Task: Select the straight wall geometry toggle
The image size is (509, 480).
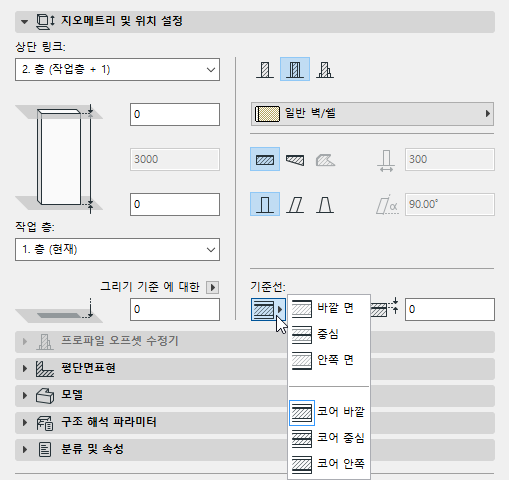Action: click(x=265, y=159)
